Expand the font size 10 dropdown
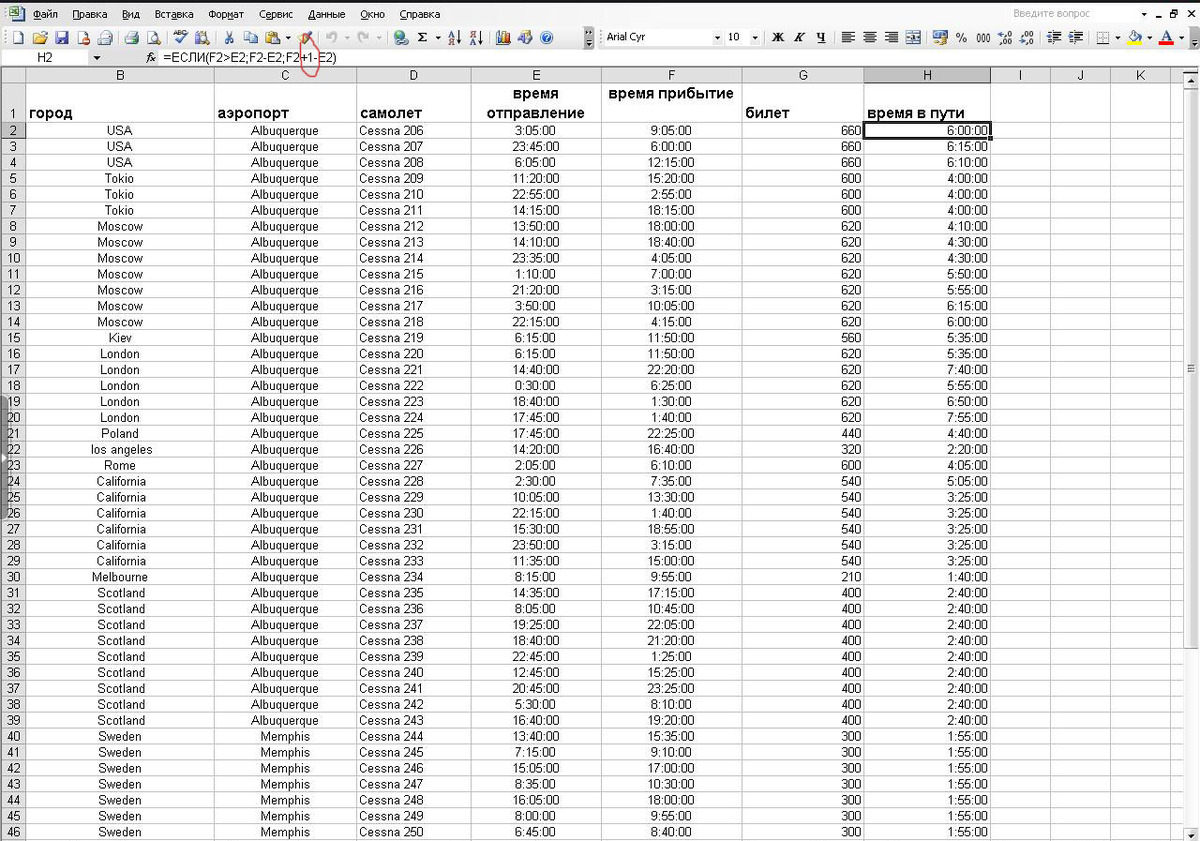 [755, 37]
